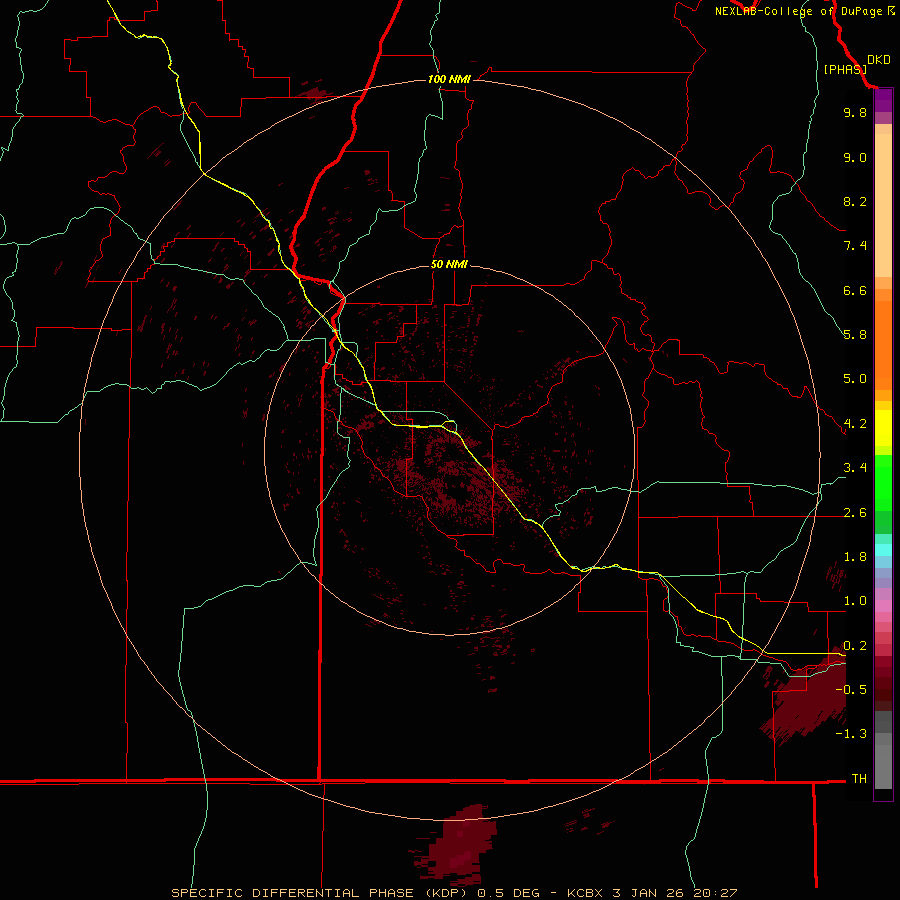This screenshot has height=900, width=900.
Task: Click the 3.4 value on the color scale
Action: click(855, 468)
